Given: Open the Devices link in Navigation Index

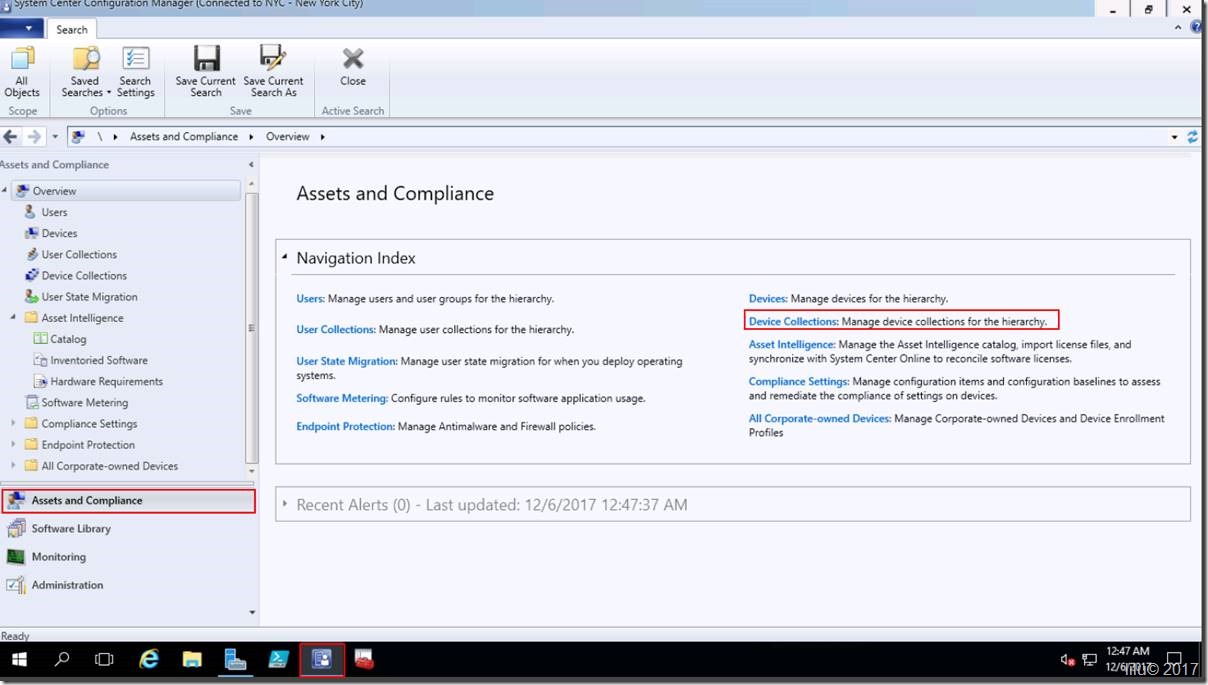Looking at the screenshot, I should (x=768, y=298).
